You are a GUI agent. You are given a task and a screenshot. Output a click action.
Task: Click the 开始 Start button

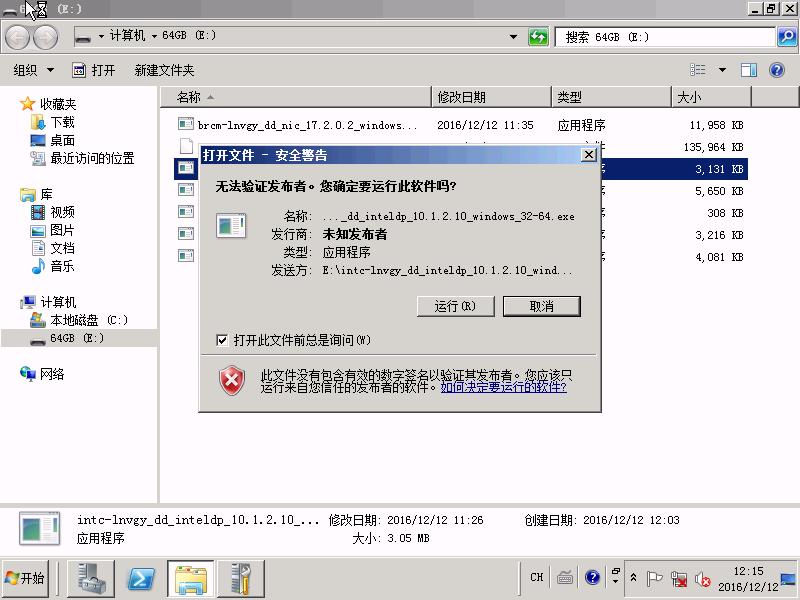tap(26, 578)
